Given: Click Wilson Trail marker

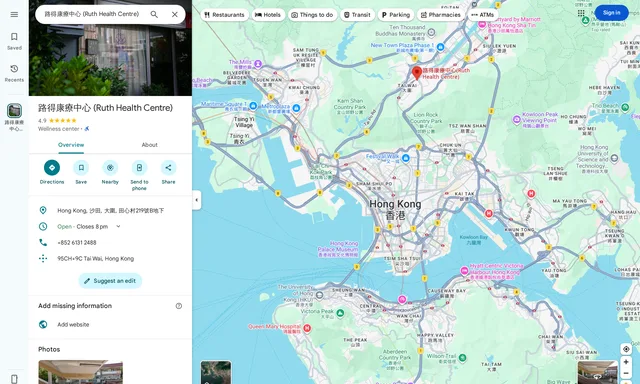Looking at the screenshot, I should pos(462,358).
